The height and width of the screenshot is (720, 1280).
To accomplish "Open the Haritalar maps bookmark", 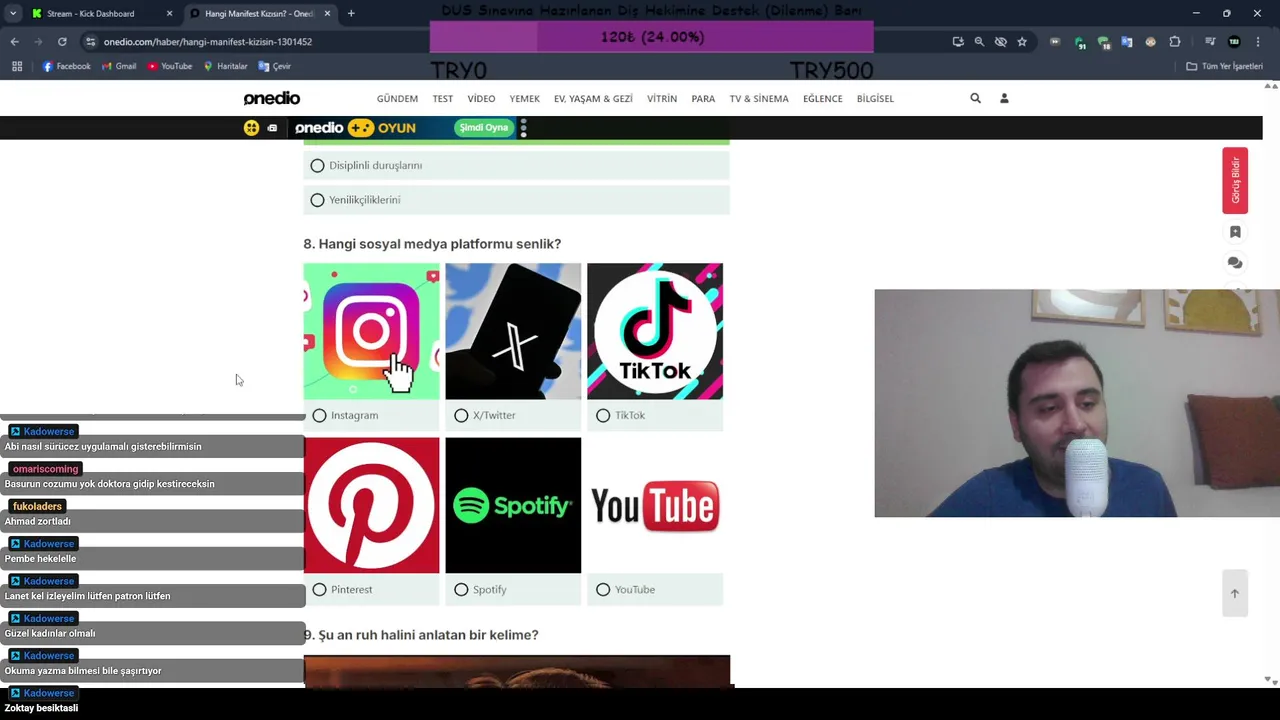I will click(x=225, y=66).
